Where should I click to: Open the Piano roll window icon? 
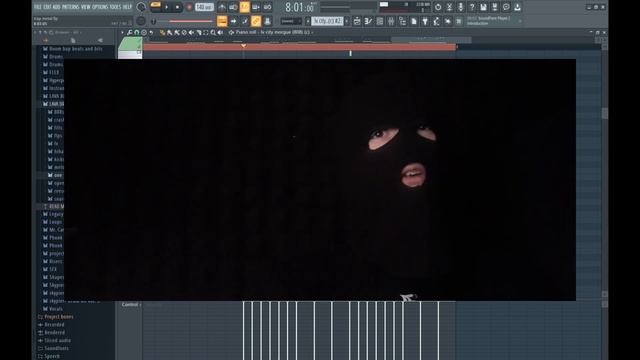[x=368, y=21]
